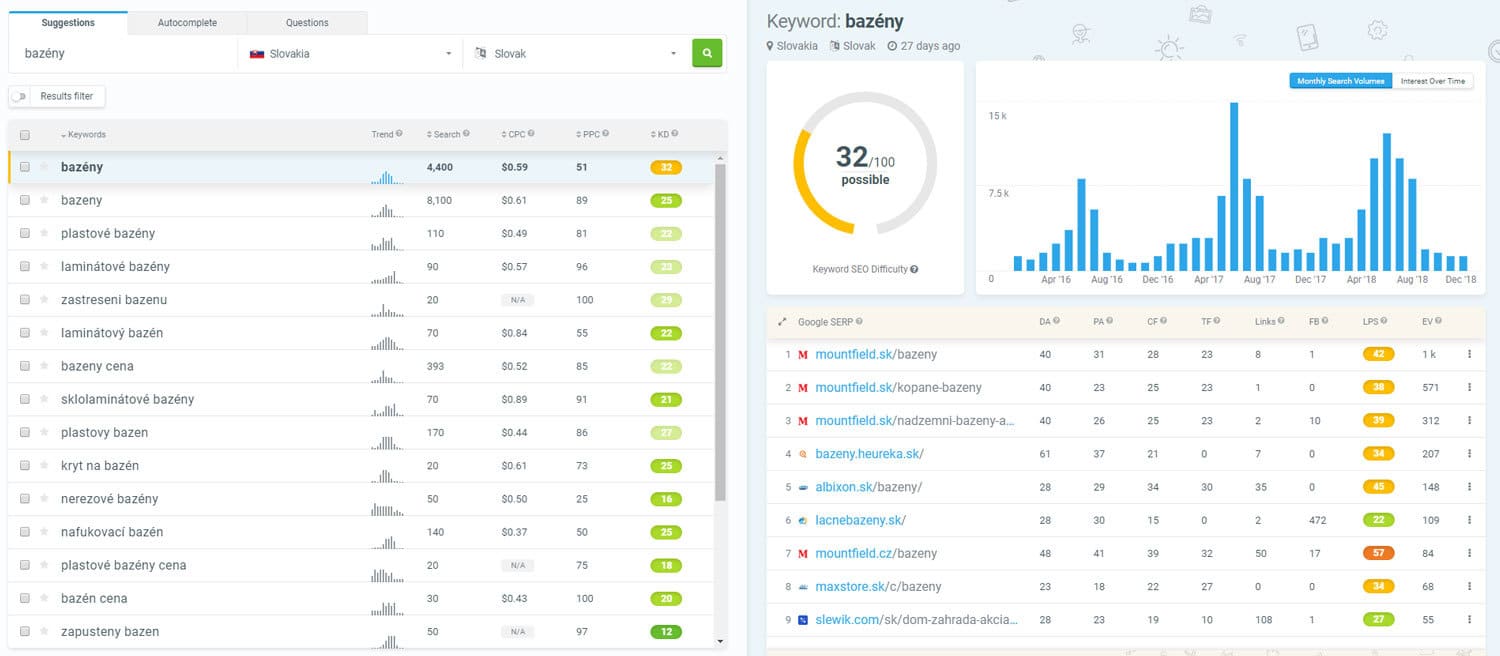The height and width of the screenshot is (656, 1500).
Task: Open help icon next to PPC column
Action: pos(605,134)
